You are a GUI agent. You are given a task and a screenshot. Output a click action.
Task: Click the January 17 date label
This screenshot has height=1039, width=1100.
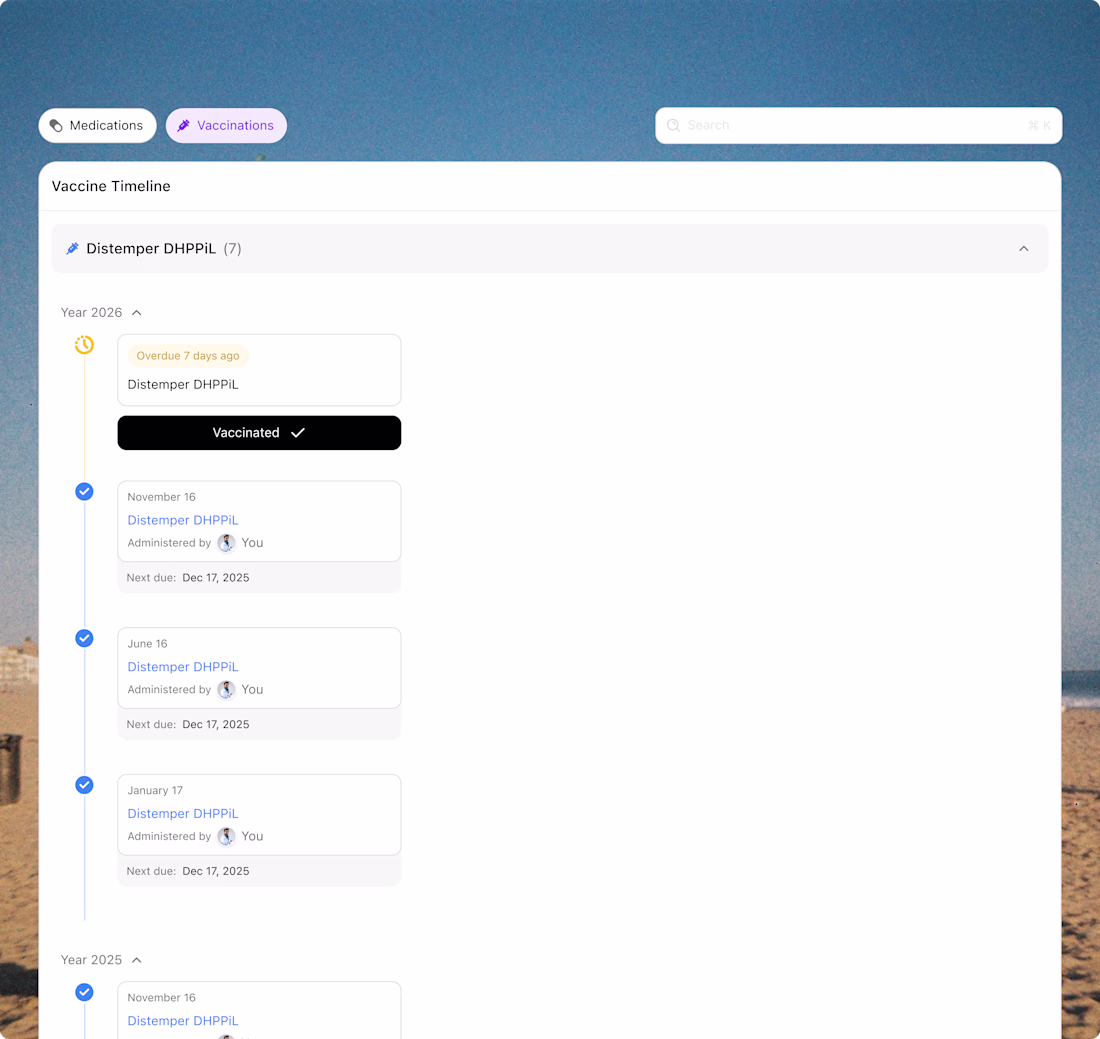[x=155, y=790]
